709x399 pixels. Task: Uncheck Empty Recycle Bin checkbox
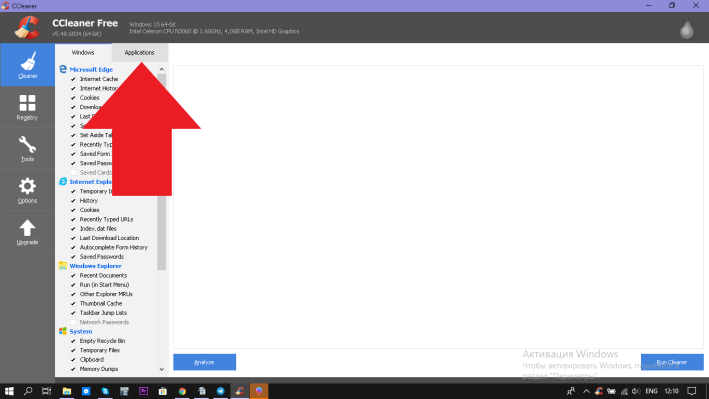(73, 341)
